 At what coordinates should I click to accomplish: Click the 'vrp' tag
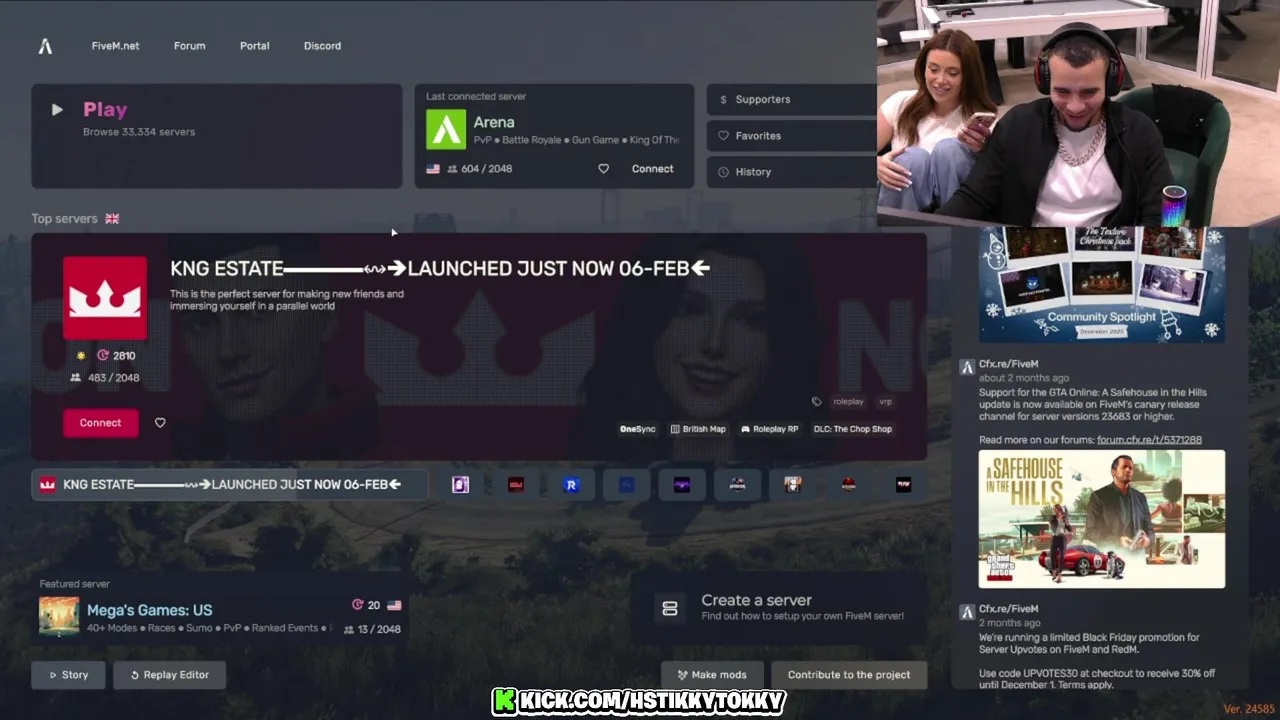pyautogui.click(x=885, y=401)
